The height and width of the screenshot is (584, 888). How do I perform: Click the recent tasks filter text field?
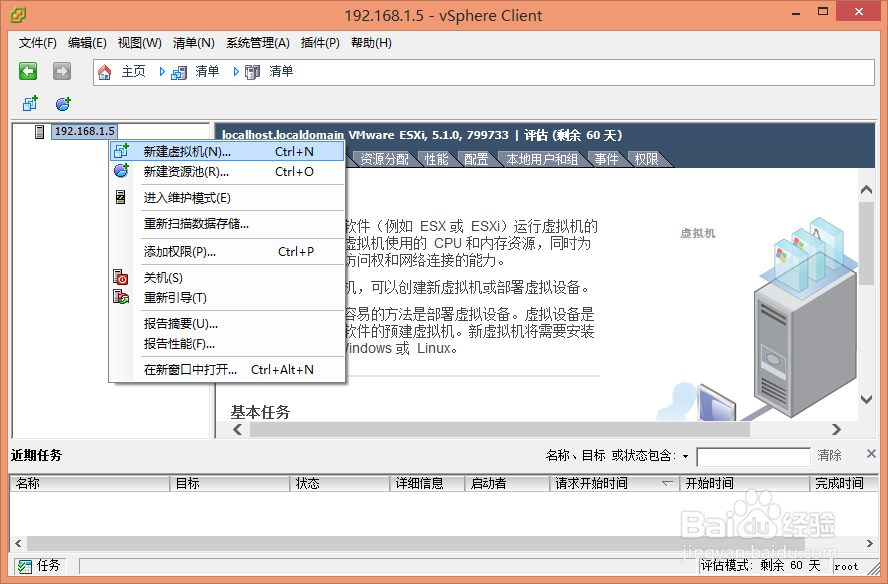[x=753, y=457]
